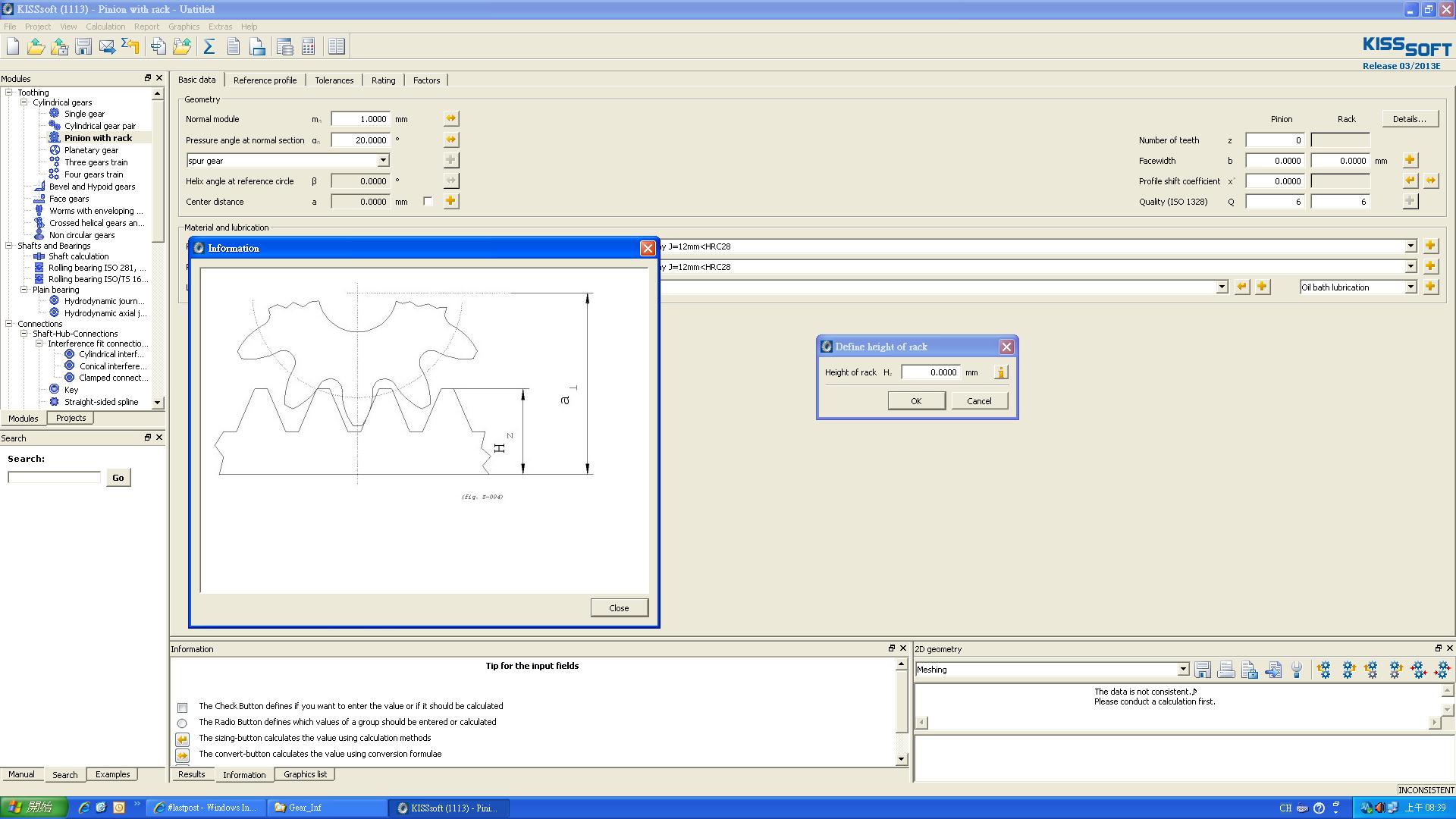This screenshot has width=1456, height=819.
Task: Click the properties wrench icon in 2D geometry
Action: pyautogui.click(x=1297, y=670)
